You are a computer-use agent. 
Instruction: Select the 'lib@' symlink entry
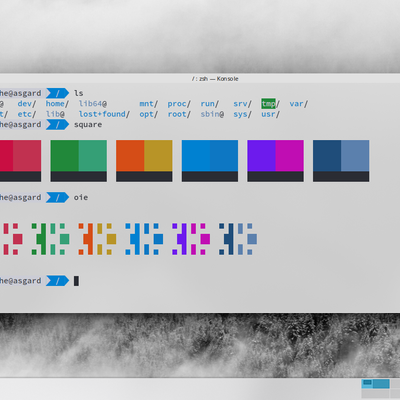pos(55,114)
